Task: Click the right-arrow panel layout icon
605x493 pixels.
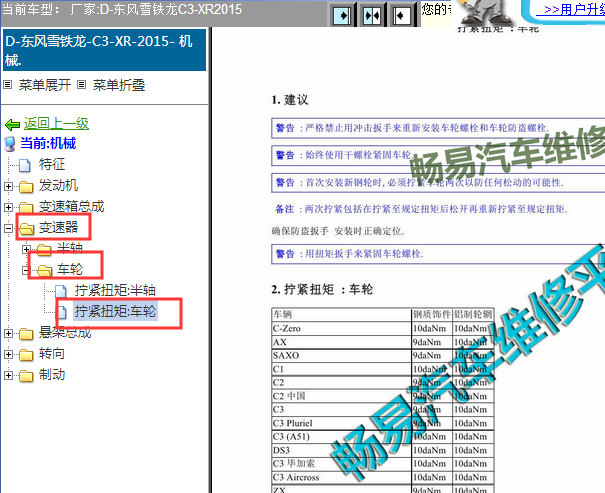Action: [x=342, y=15]
